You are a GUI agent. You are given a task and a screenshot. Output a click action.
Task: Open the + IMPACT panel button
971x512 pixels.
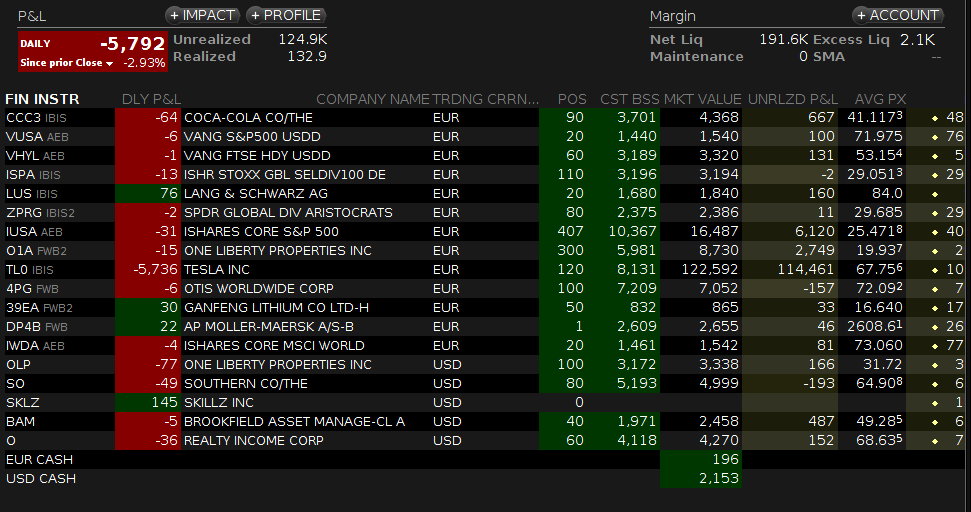tap(203, 15)
